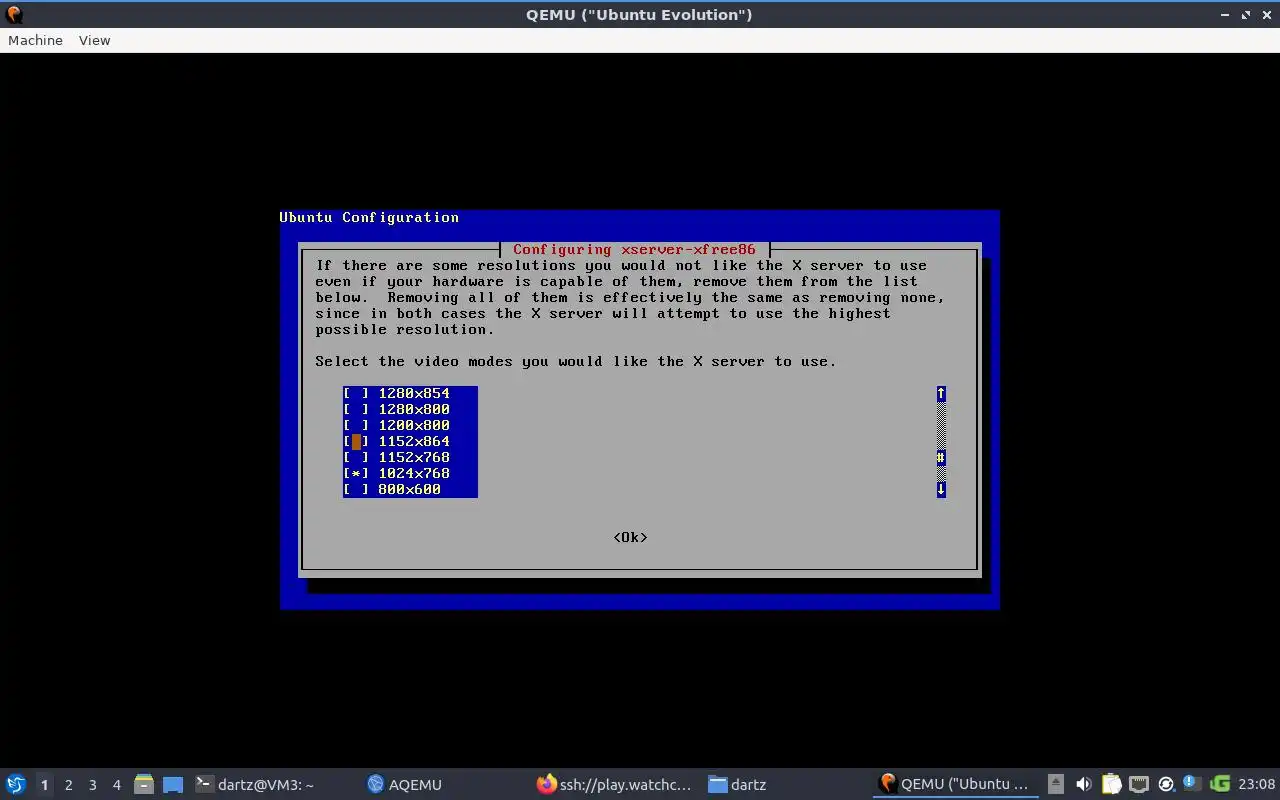This screenshot has height=800, width=1280.
Task: Toggle the 1152x768 video mode checkbox
Action: [x=356, y=457]
